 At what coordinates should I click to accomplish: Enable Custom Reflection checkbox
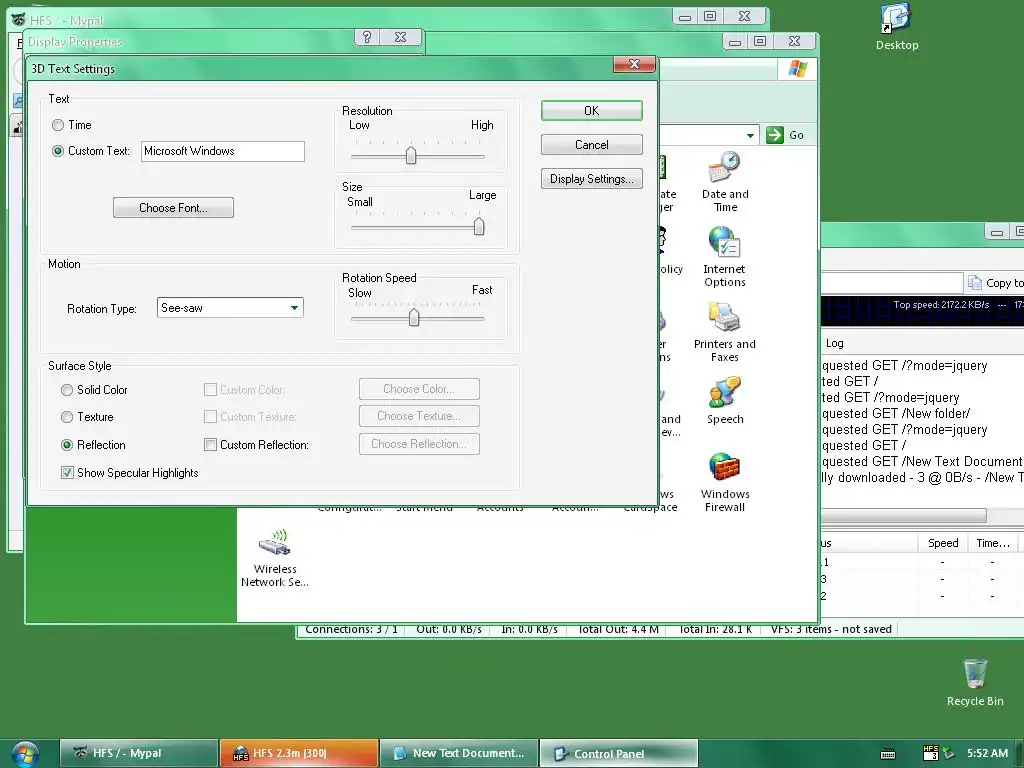(210, 445)
